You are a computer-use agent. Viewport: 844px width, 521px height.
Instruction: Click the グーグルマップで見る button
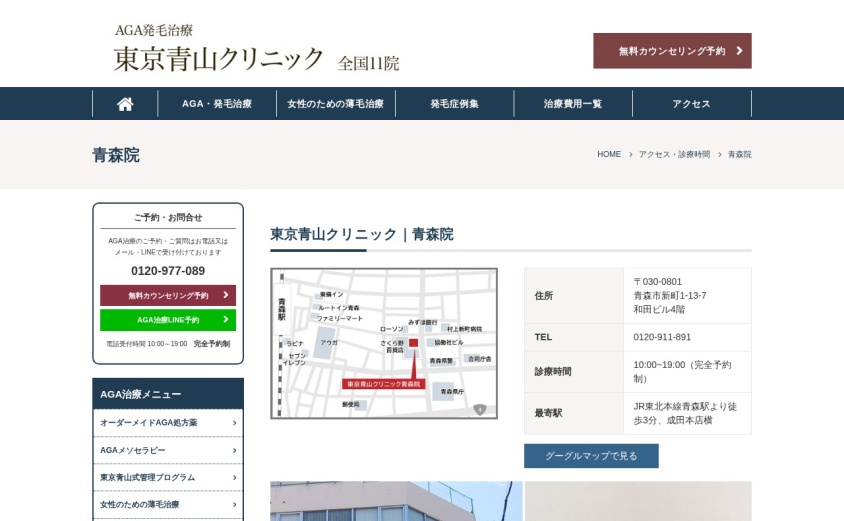point(591,456)
